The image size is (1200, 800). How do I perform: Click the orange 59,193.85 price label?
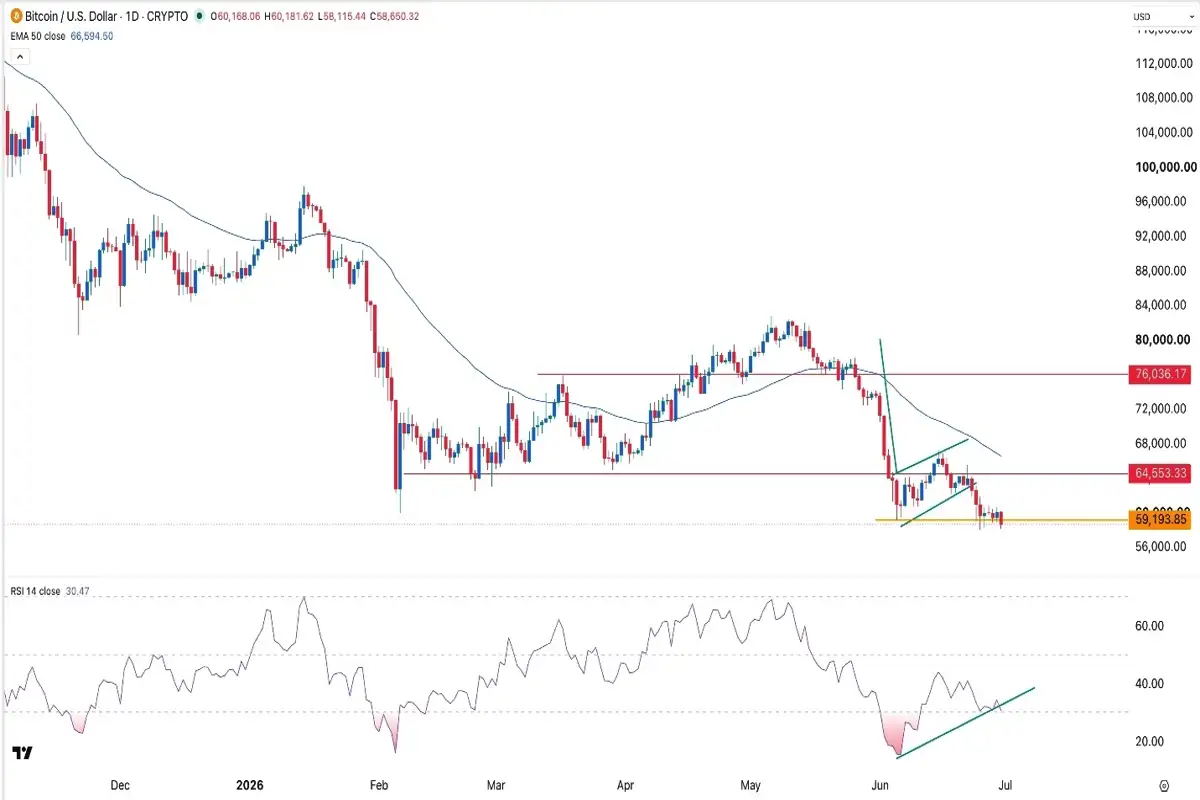click(1161, 520)
